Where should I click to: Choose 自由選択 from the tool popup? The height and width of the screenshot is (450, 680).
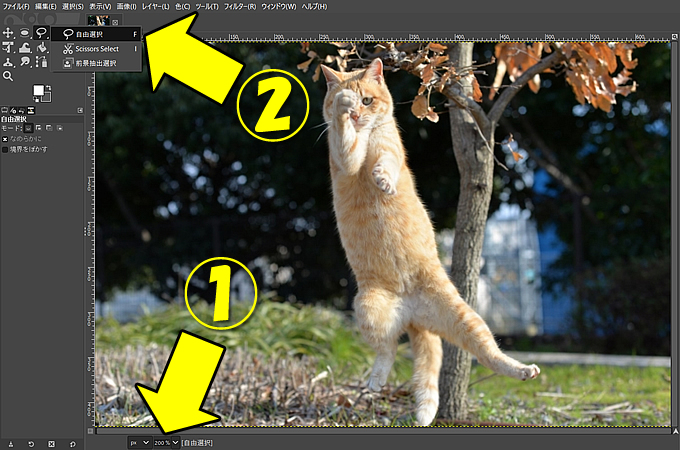[x=96, y=34]
